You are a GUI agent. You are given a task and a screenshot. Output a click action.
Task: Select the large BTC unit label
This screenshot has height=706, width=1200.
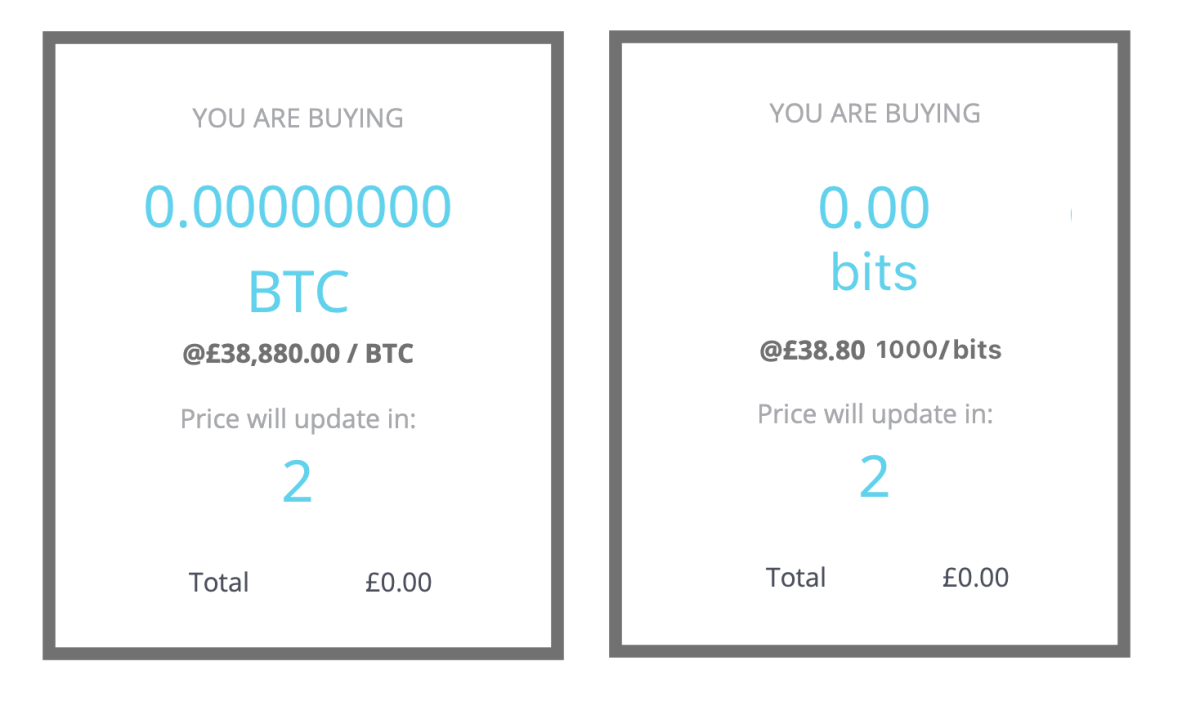pos(298,292)
